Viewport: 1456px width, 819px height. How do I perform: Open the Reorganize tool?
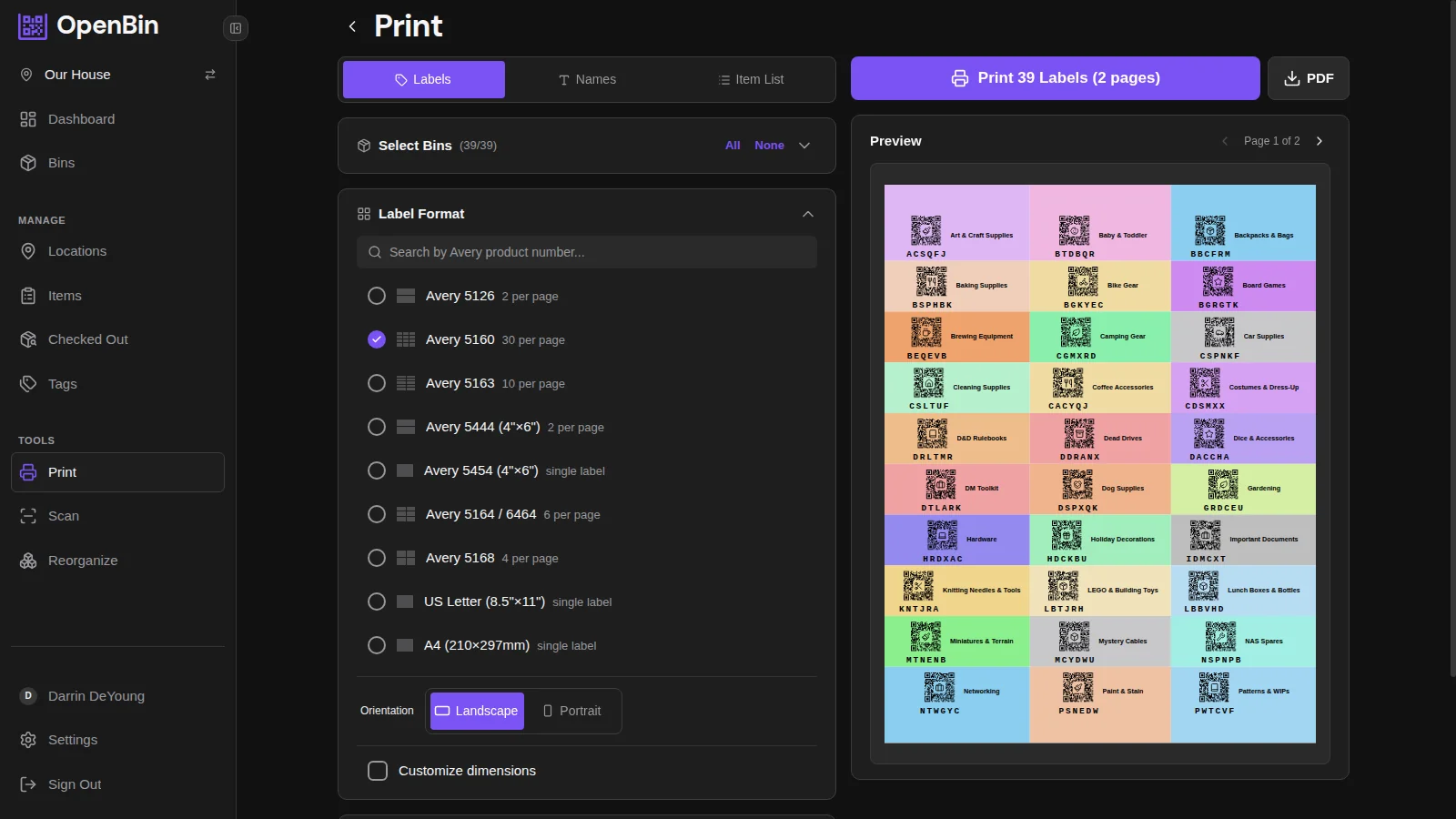click(x=83, y=561)
